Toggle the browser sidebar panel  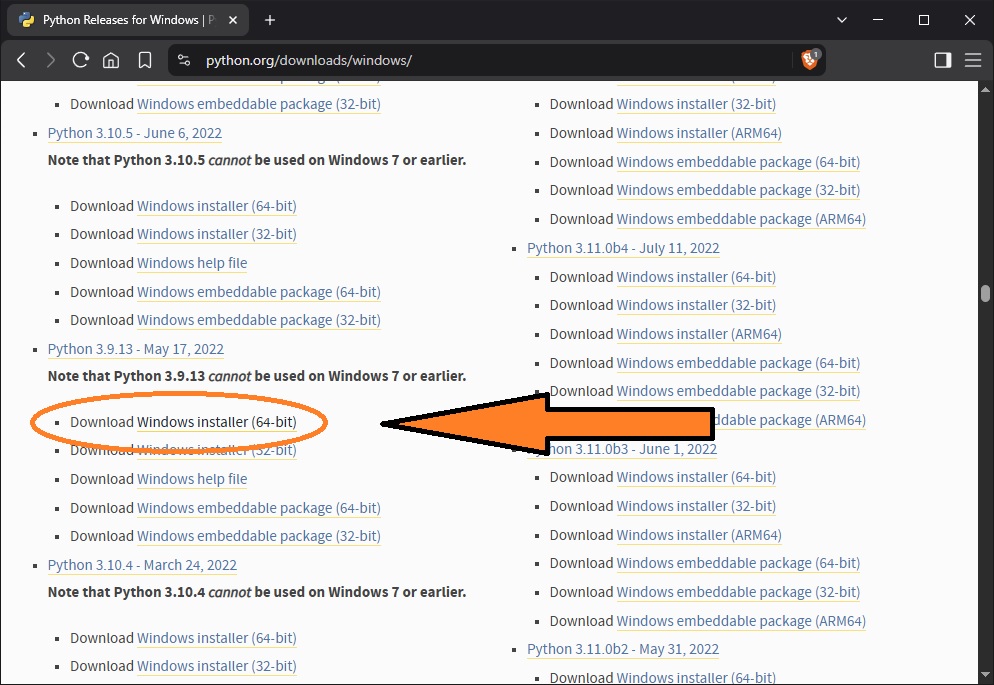(x=943, y=60)
